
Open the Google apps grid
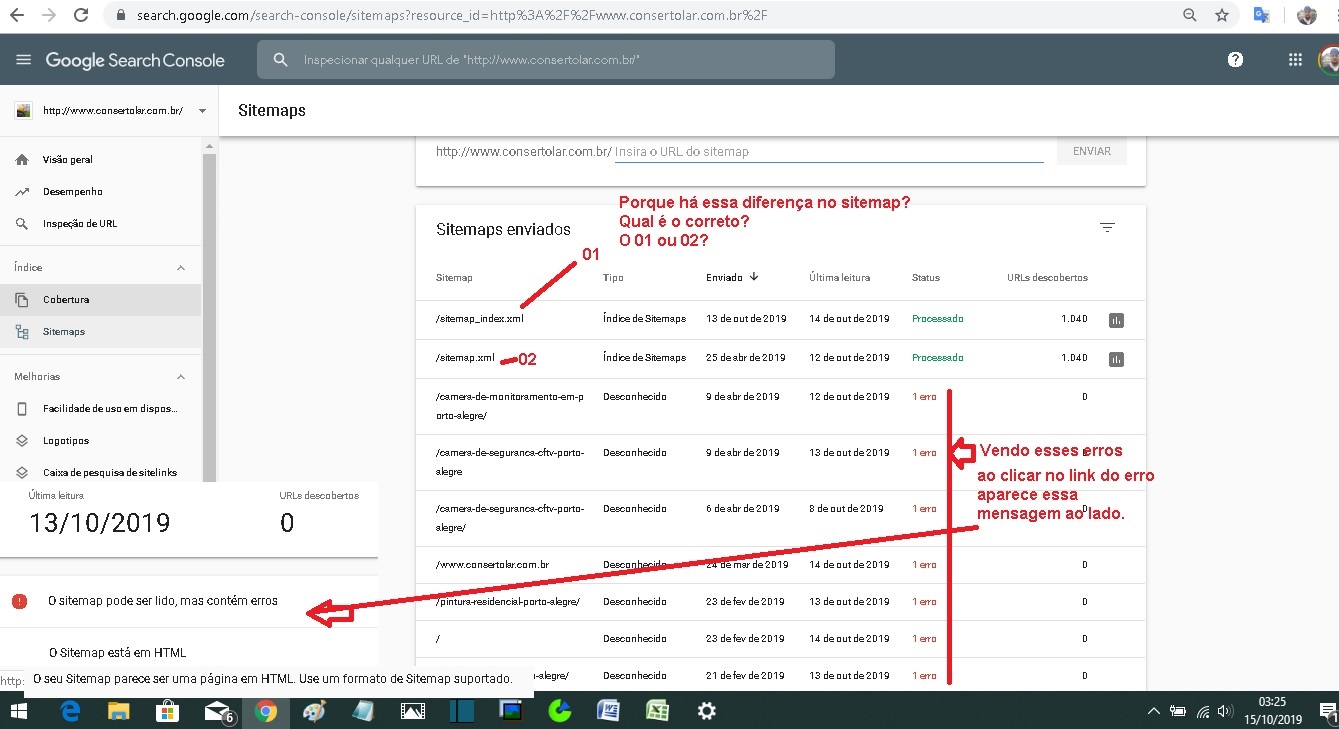pos(1295,60)
